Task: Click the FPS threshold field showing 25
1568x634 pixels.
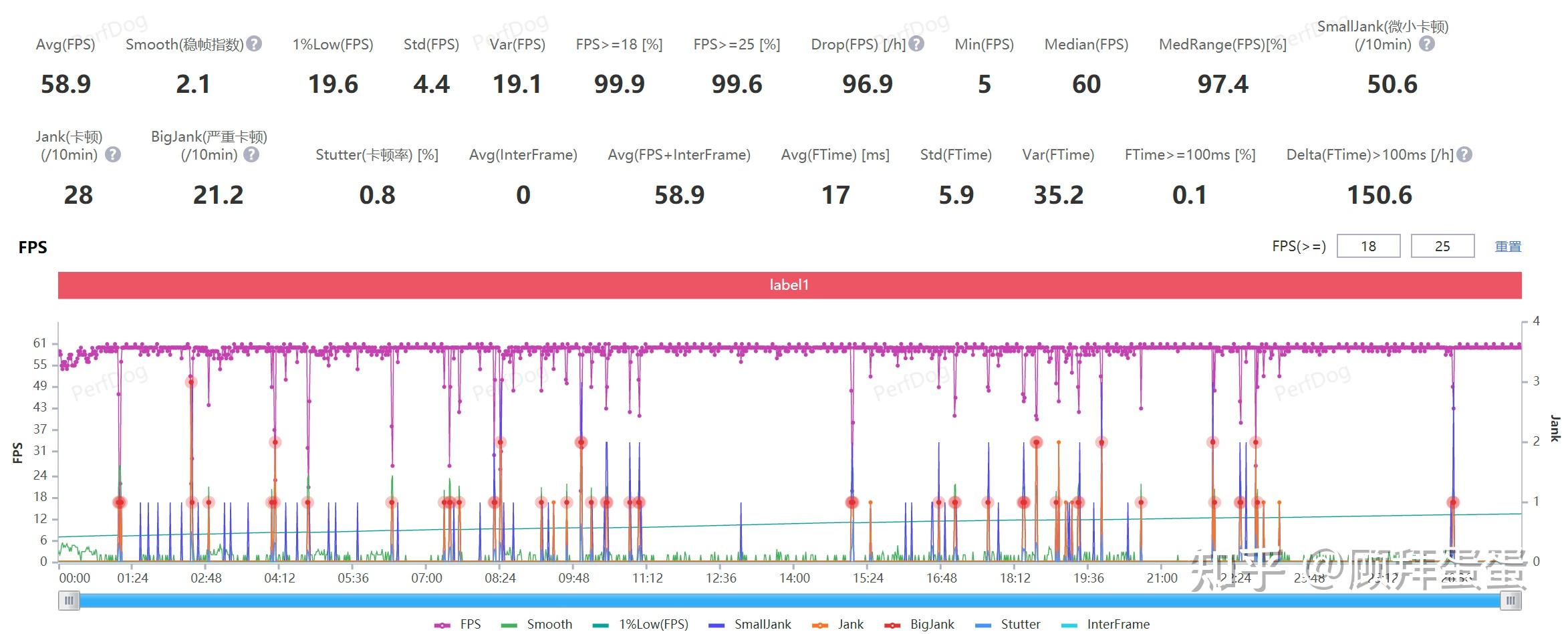Action: pos(1442,246)
